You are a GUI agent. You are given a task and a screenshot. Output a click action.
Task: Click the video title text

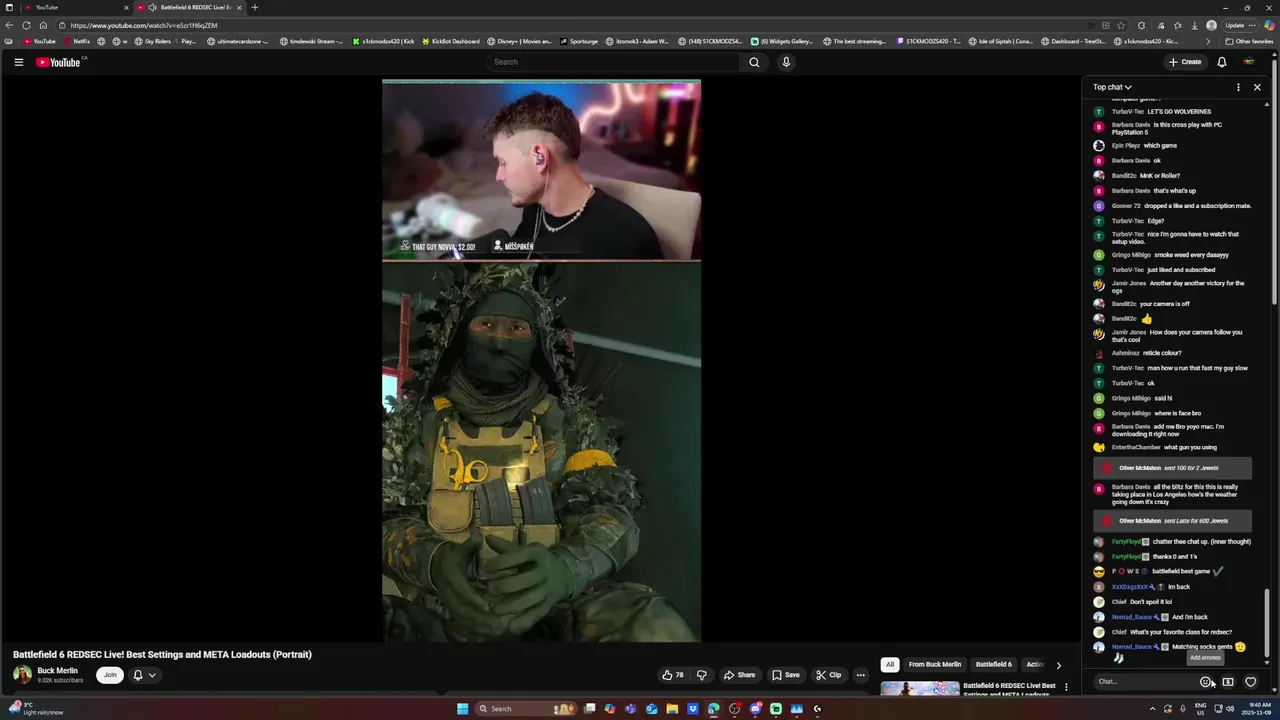click(162, 655)
